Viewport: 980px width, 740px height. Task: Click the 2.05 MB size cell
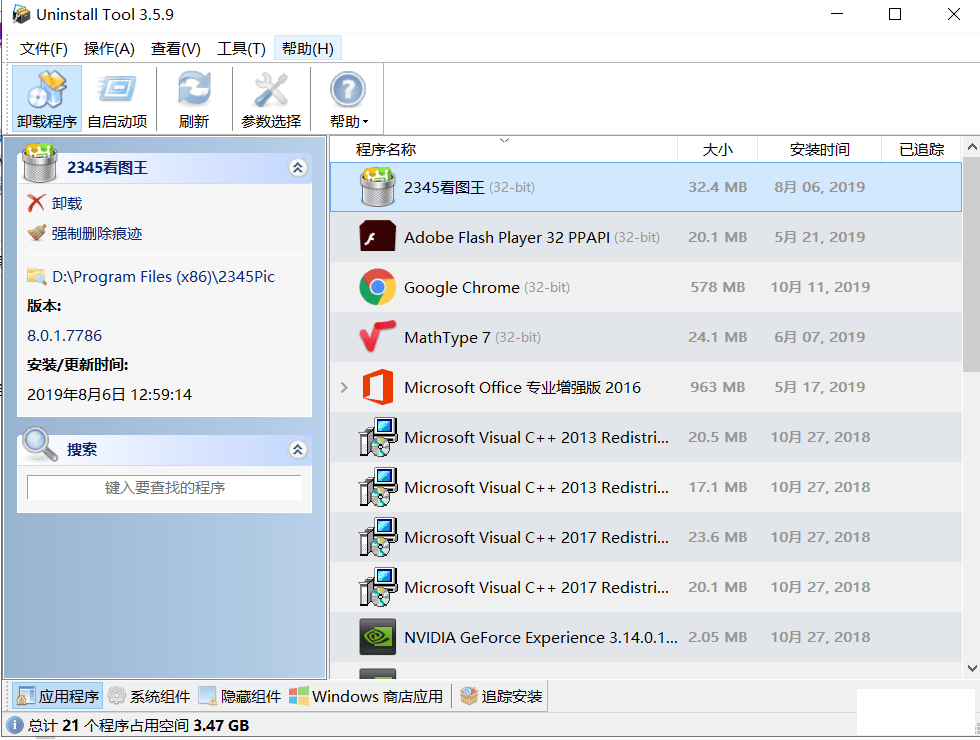(718, 637)
